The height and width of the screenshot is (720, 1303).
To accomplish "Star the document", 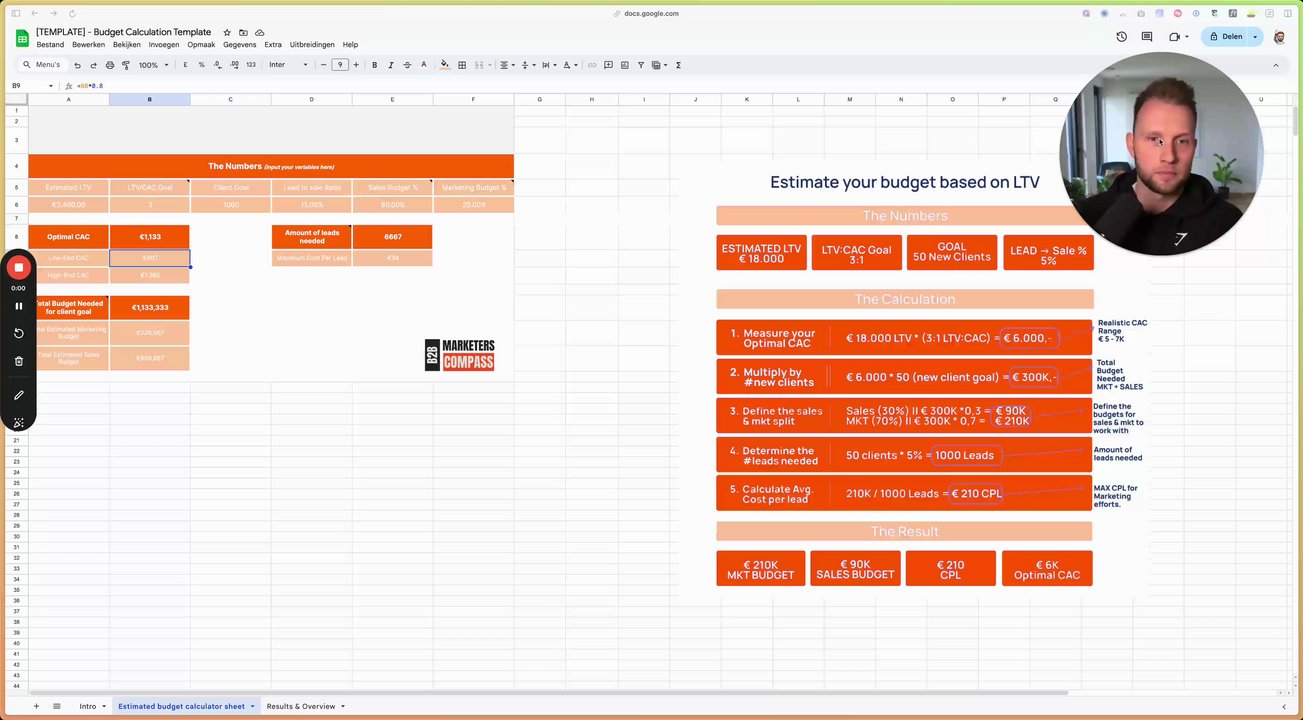I will point(227,33).
